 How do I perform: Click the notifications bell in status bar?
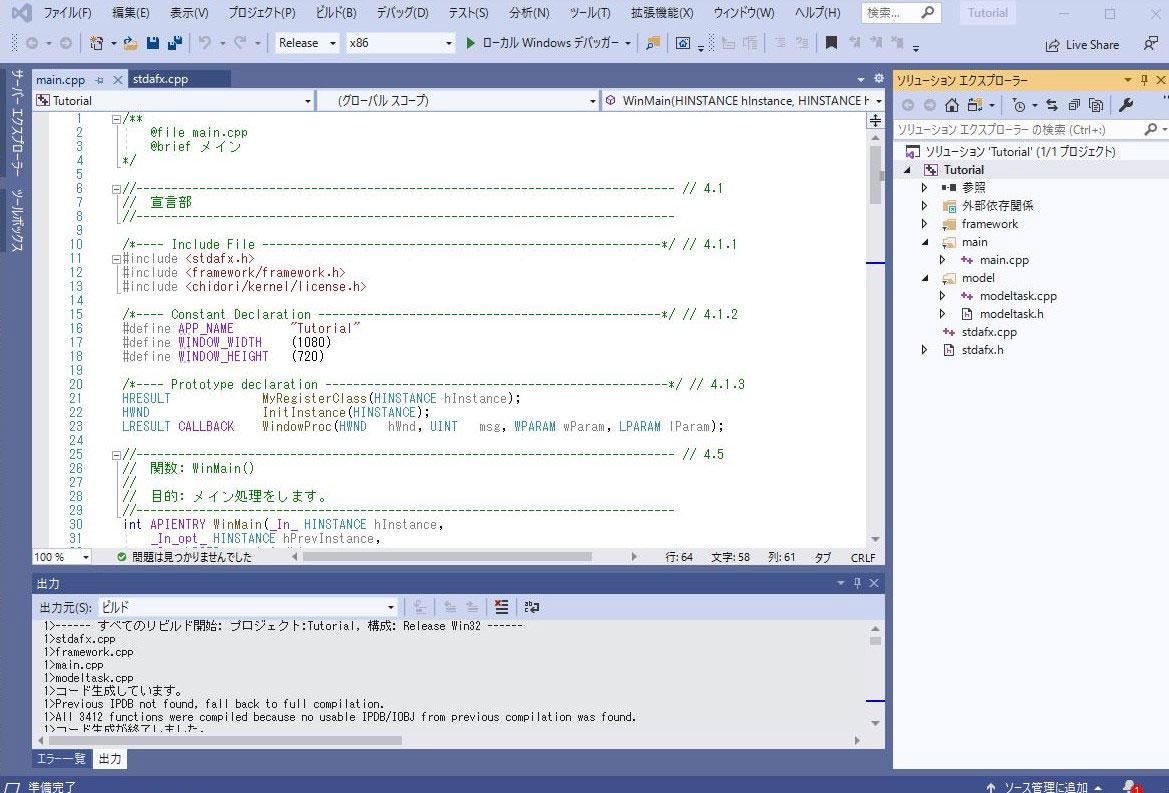(x=1129, y=786)
